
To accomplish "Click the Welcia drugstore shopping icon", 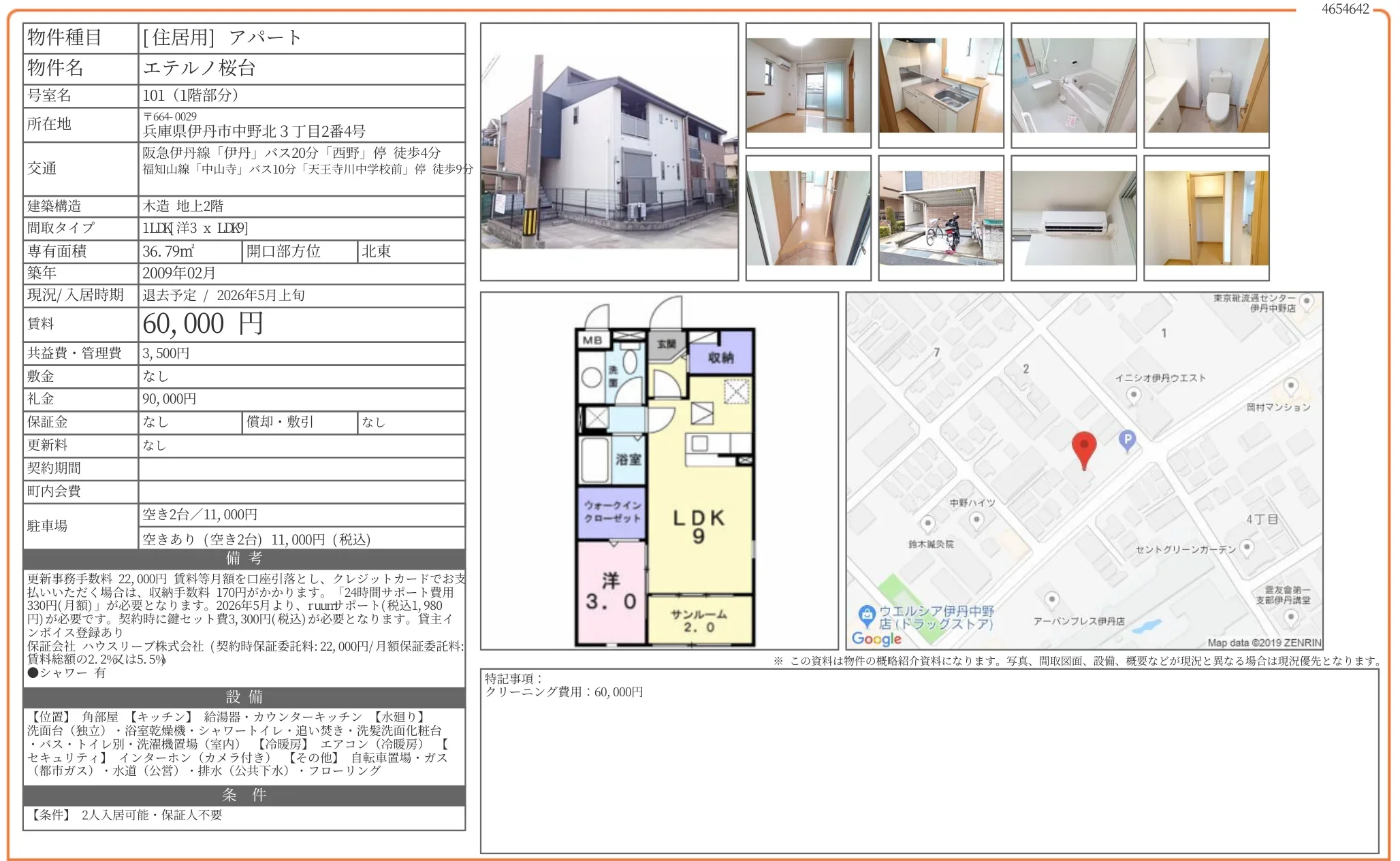I will [866, 615].
